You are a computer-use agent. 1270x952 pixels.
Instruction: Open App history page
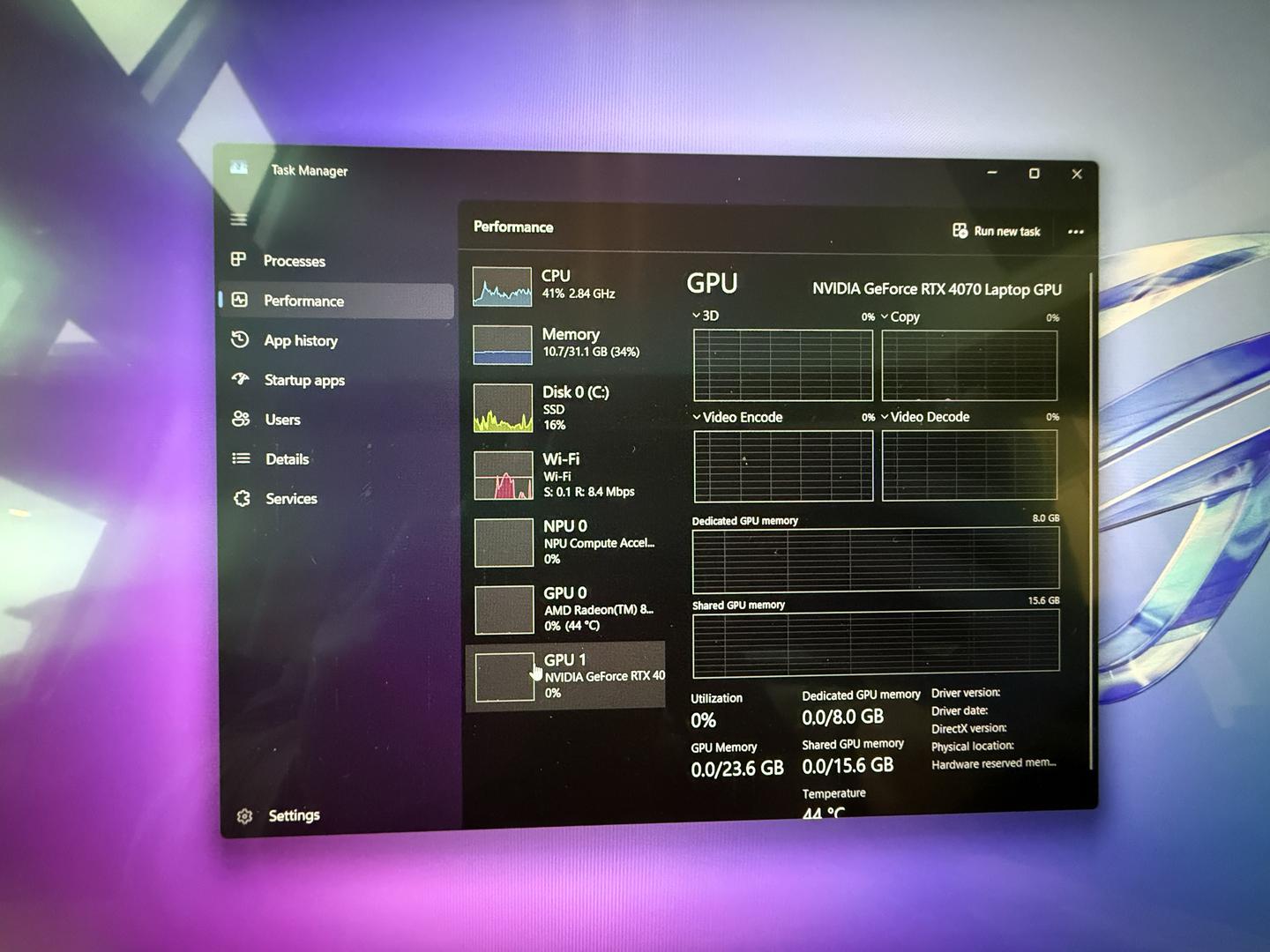[336, 340]
